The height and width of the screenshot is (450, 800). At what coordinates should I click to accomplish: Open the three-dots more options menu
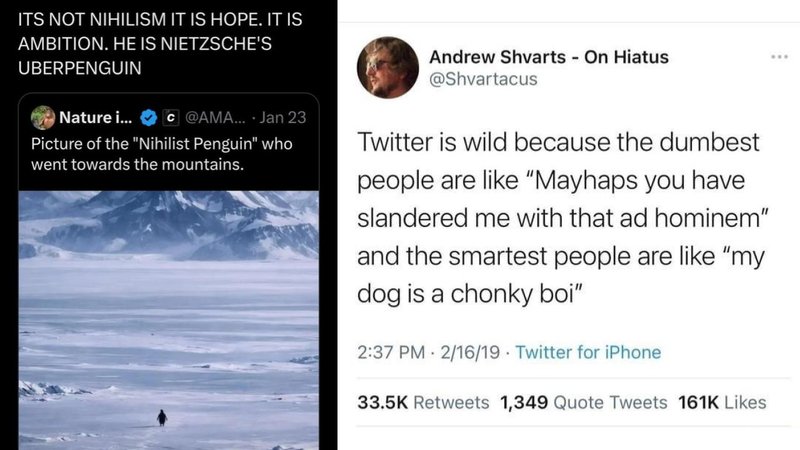point(779,56)
